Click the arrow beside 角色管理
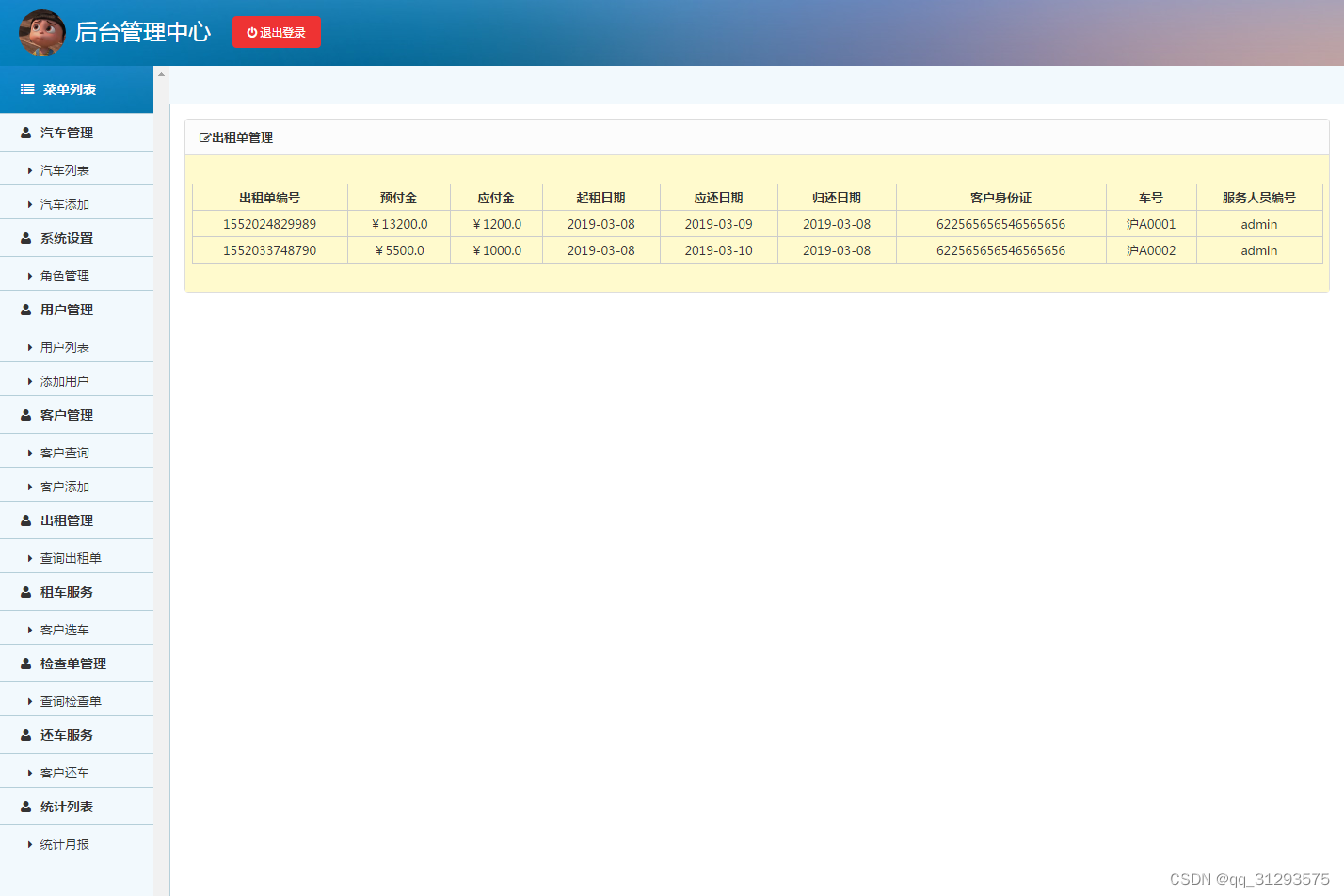Image resolution: width=1344 pixels, height=896 pixels. click(30, 277)
